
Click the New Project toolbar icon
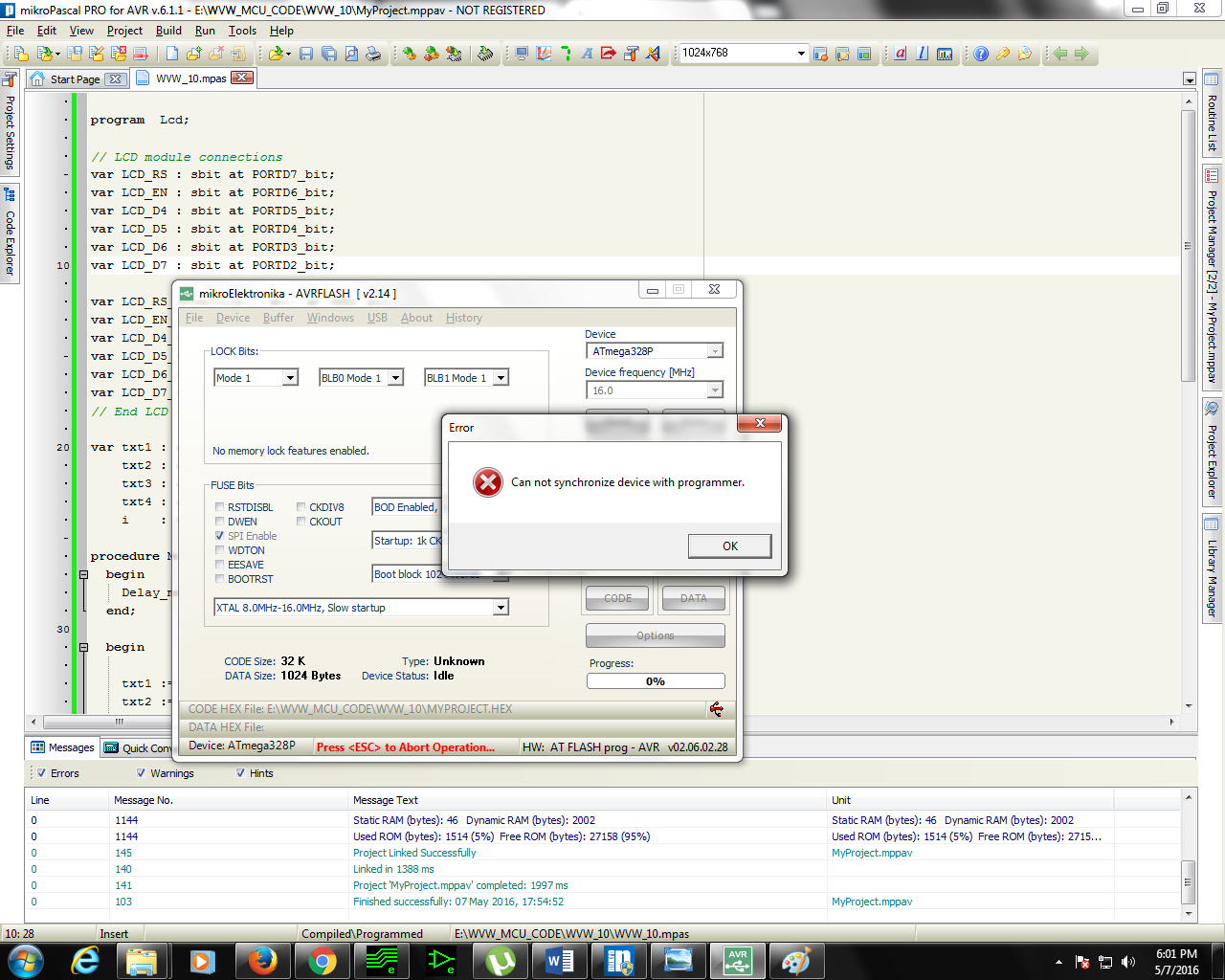pyautogui.click(x=20, y=54)
